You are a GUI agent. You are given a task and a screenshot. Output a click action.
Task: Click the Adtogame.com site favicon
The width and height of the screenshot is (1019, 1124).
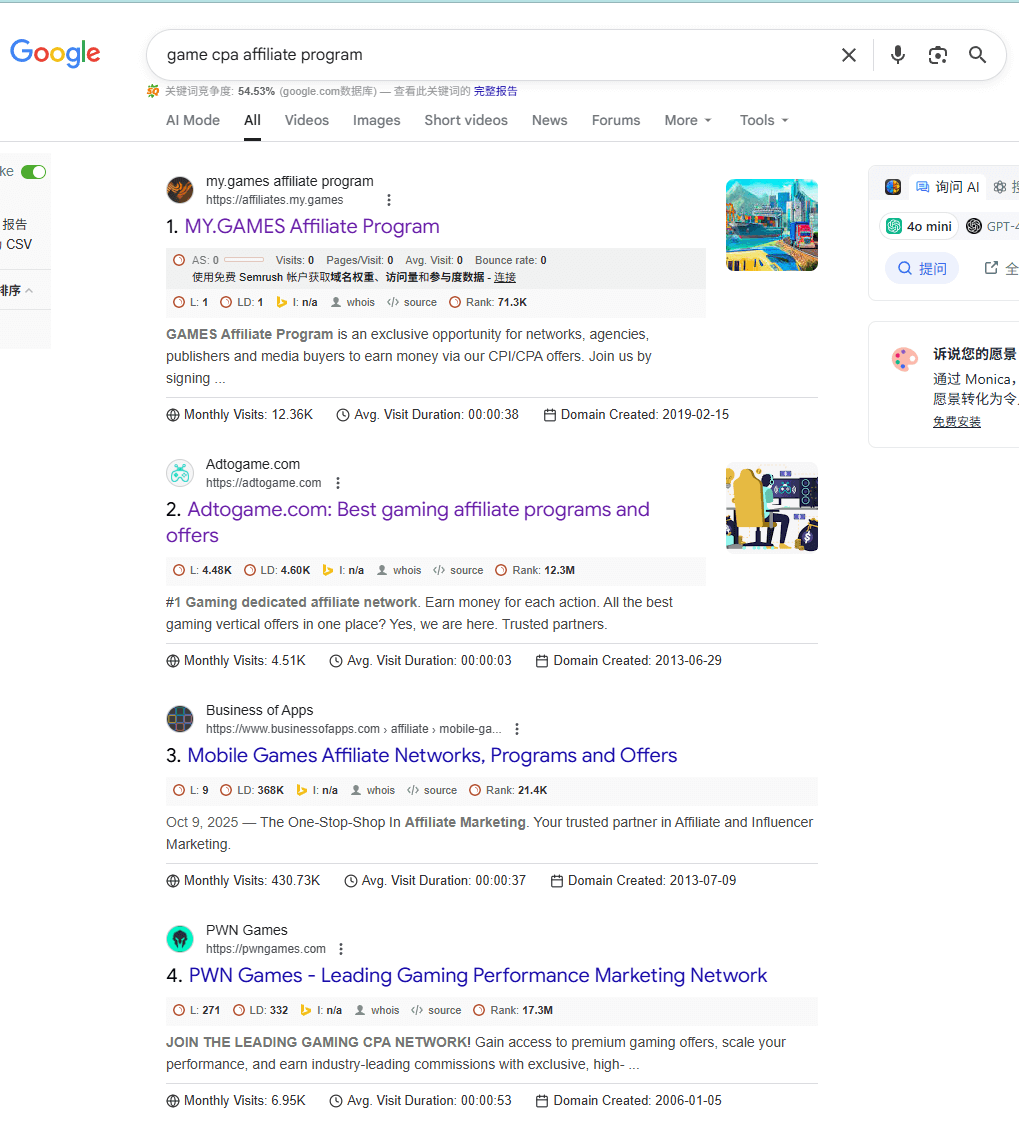pyautogui.click(x=180, y=473)
